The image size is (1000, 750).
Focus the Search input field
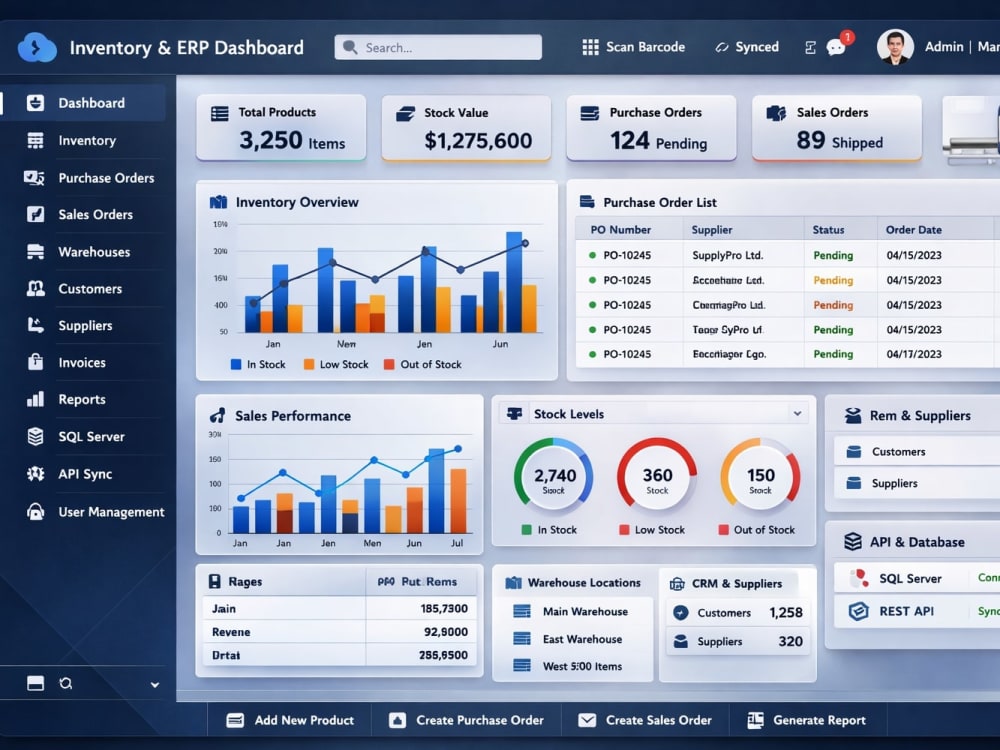tap(438, 47)
